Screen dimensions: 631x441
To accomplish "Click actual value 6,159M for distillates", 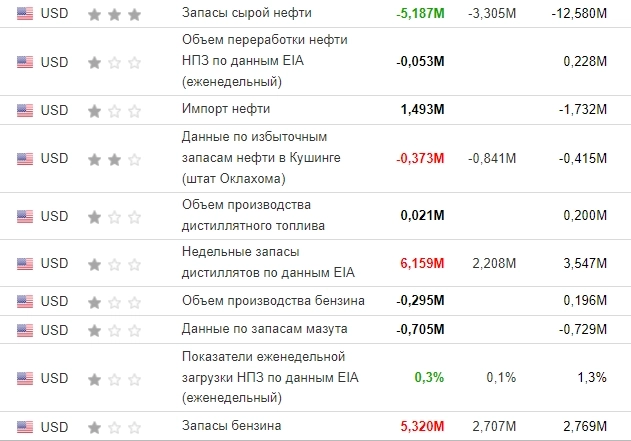I will point(421,264).
